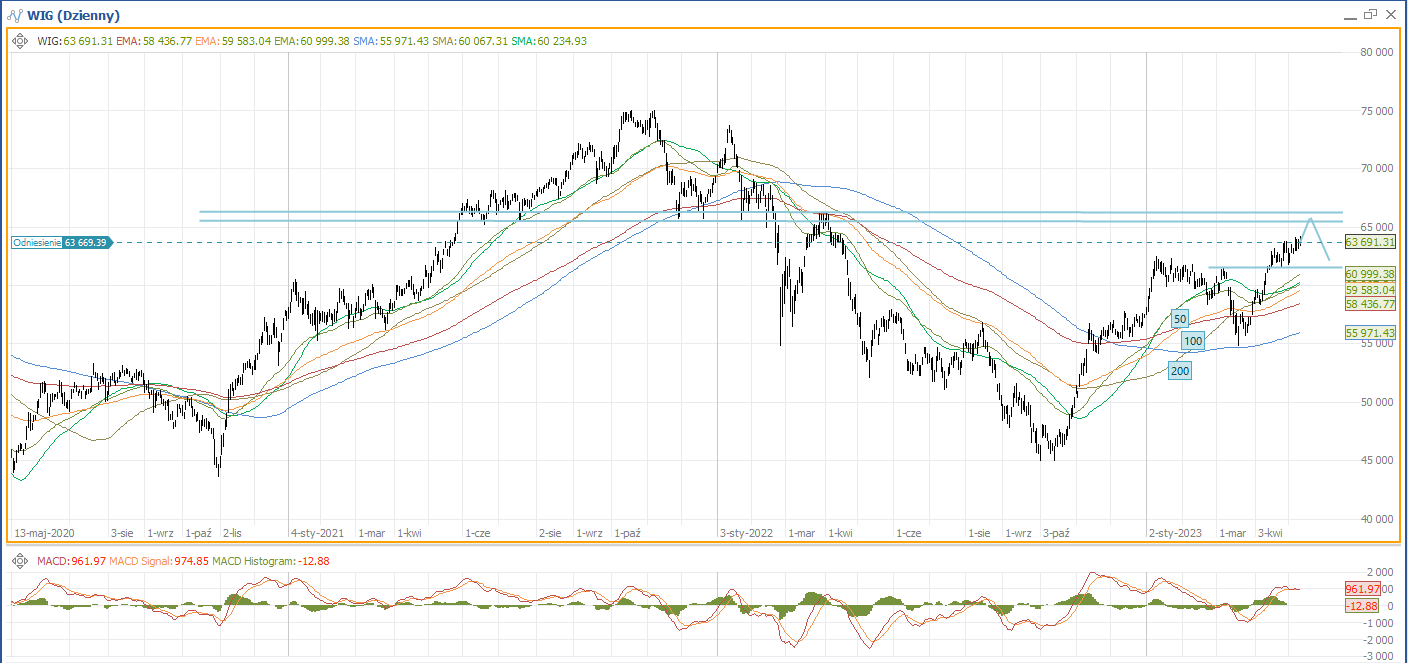Restore down the WIG chart window
1408x663 pixels.
click(x=1369, y=14)
